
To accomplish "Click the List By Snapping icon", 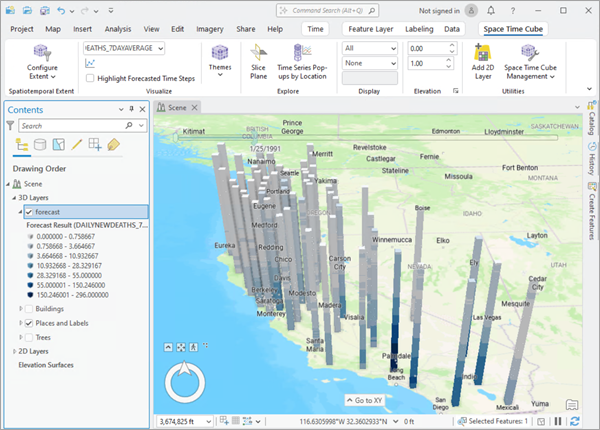I will [95, 146].
